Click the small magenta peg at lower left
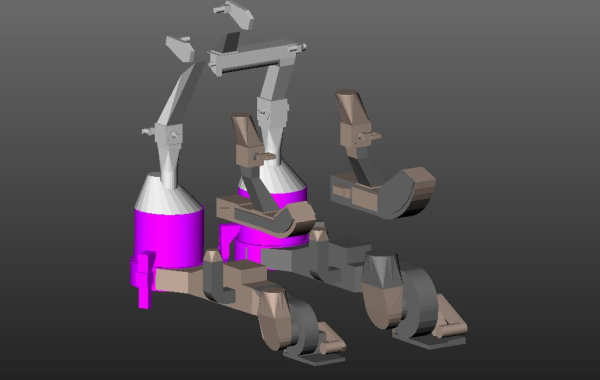The image size is (600, 380). [146, 279]
